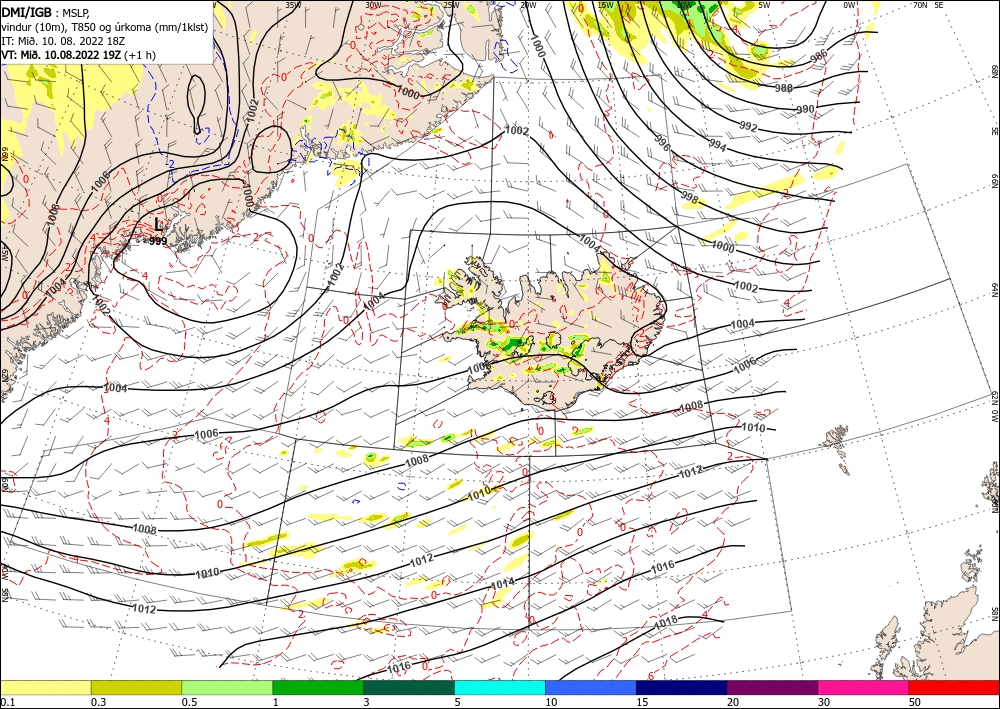Screen dimensions: 1000x709
Task: Click the "0.3" legend tick value
Action: click(98, 702)
